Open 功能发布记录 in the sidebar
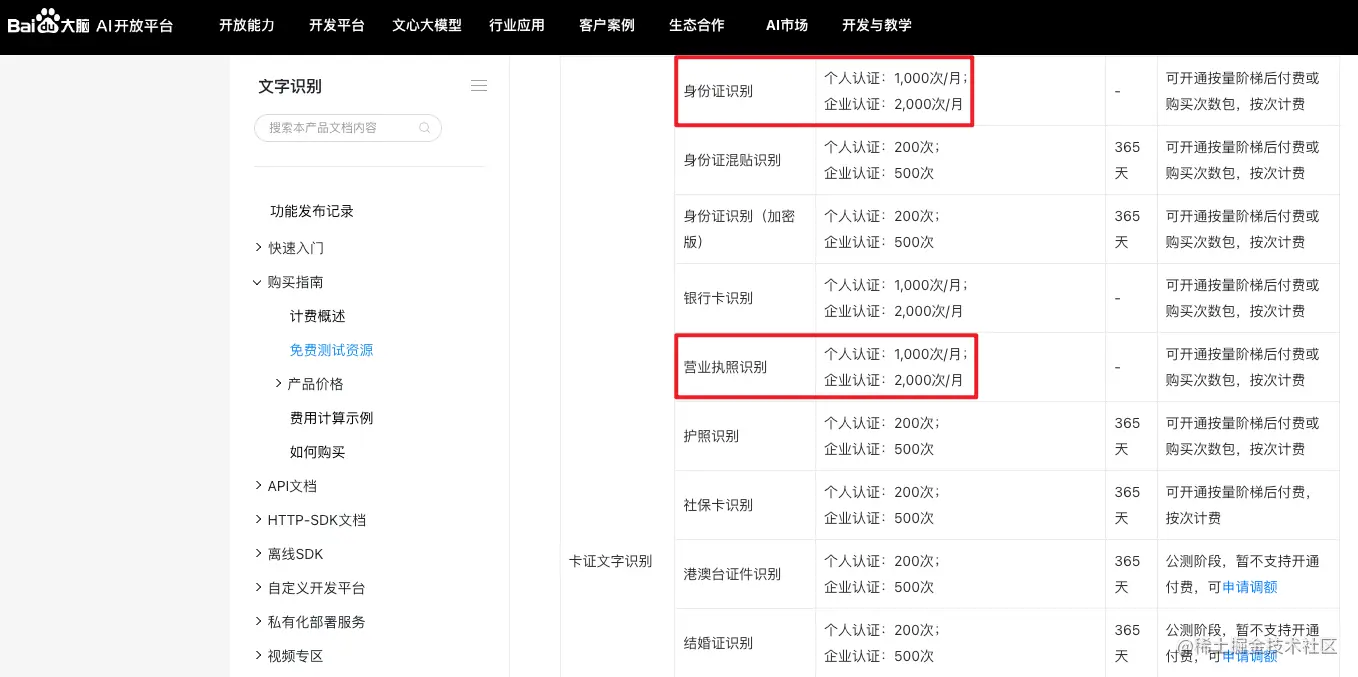Screen dimensions: 1358x677 pos(312,211)
